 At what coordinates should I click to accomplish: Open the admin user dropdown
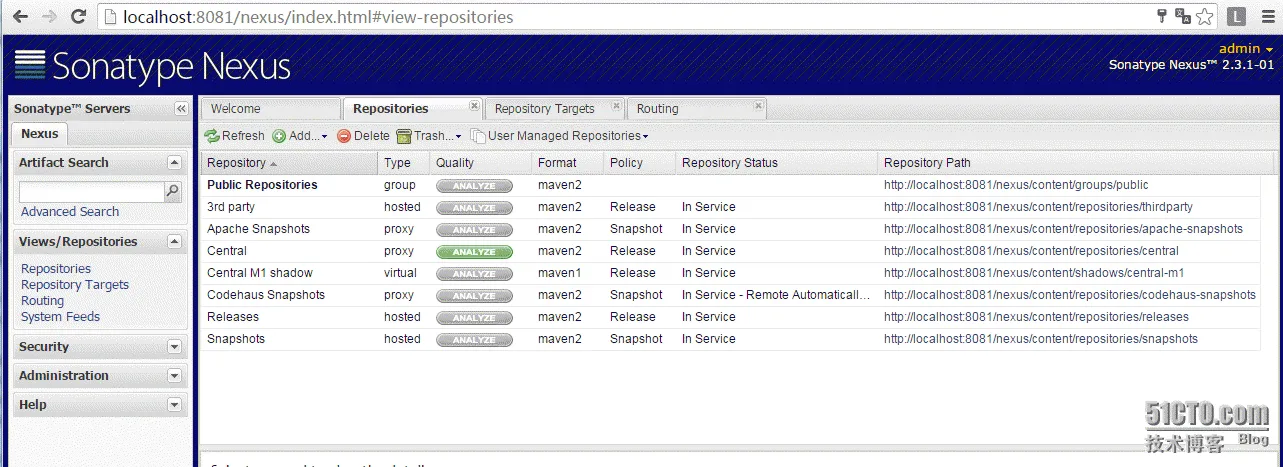pos(1246,49)
